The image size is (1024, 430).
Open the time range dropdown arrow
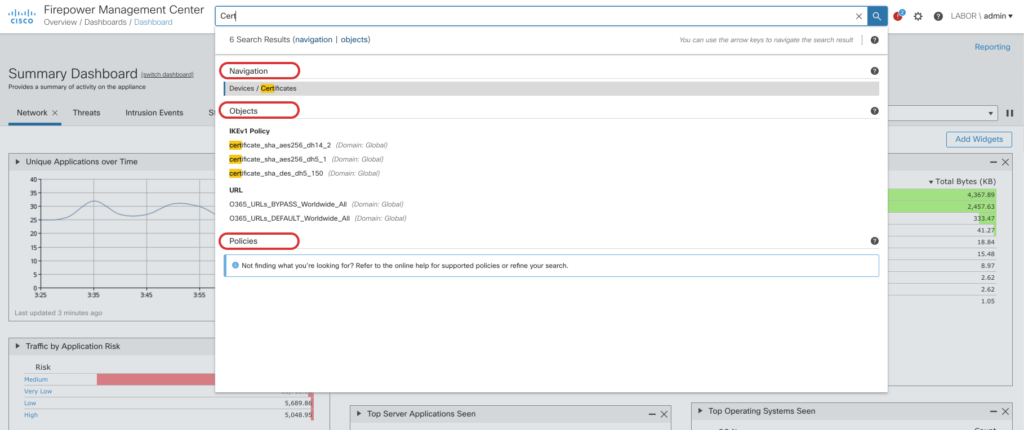993,113
